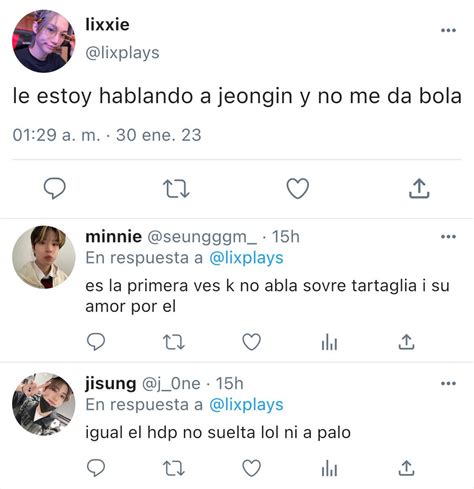The width and height of the screenshot is (474, 489).
Task: Open more options for lixxie's tweet
Action: 448,30
